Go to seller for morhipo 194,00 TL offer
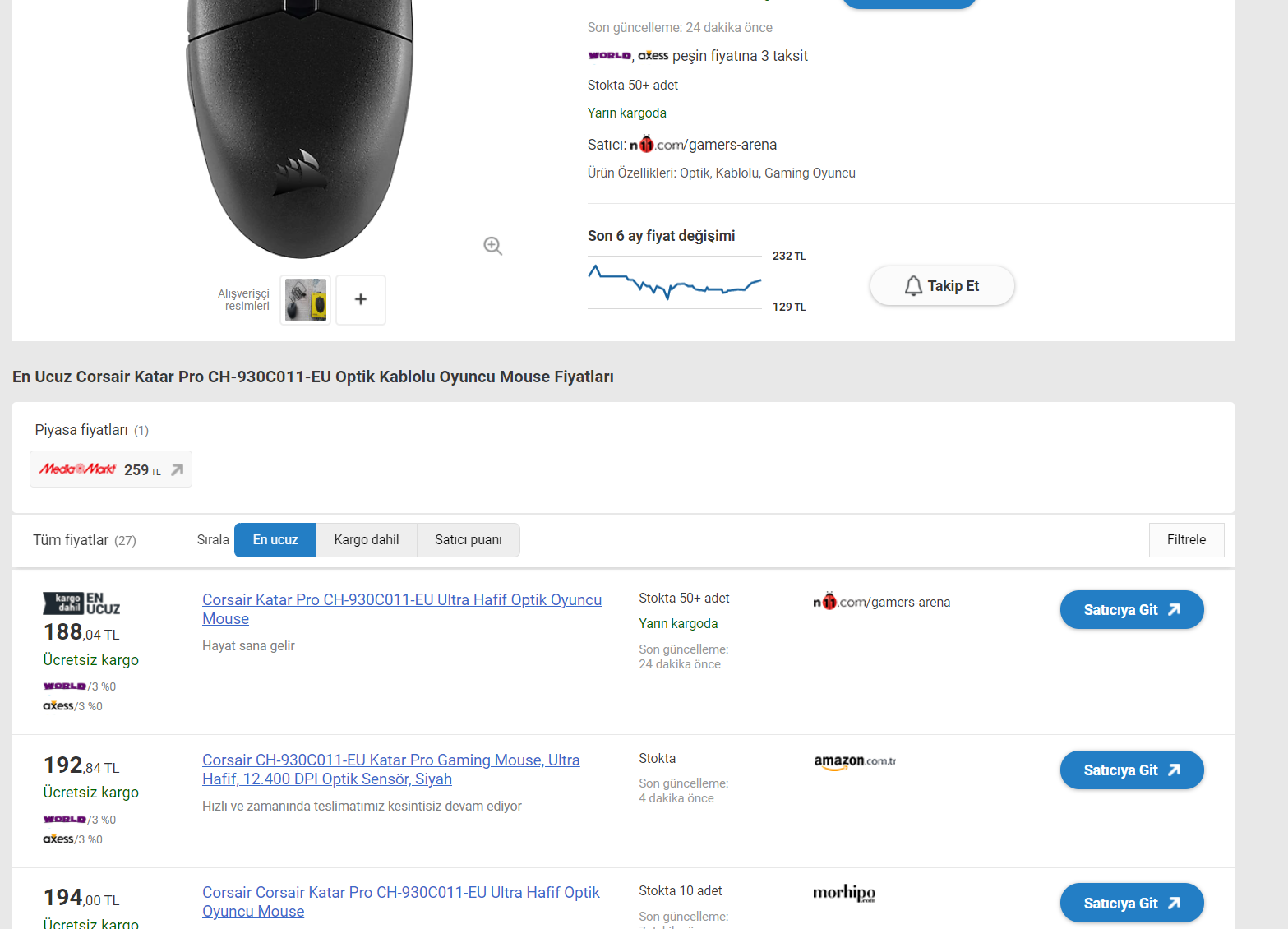Screen dimensions: 1288x929 tap(1132, 903)
